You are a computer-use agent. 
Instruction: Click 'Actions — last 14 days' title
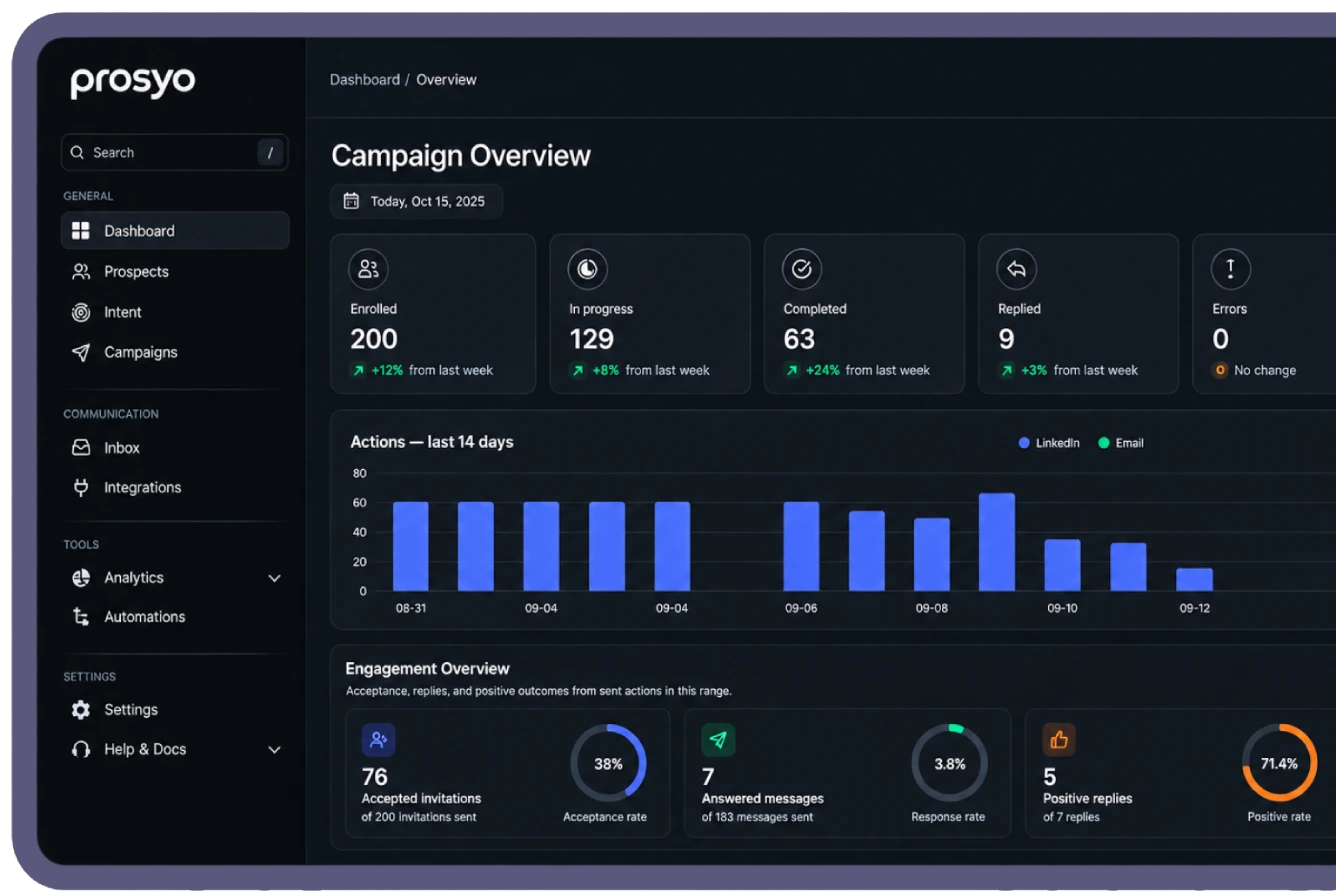click(432, 442)
